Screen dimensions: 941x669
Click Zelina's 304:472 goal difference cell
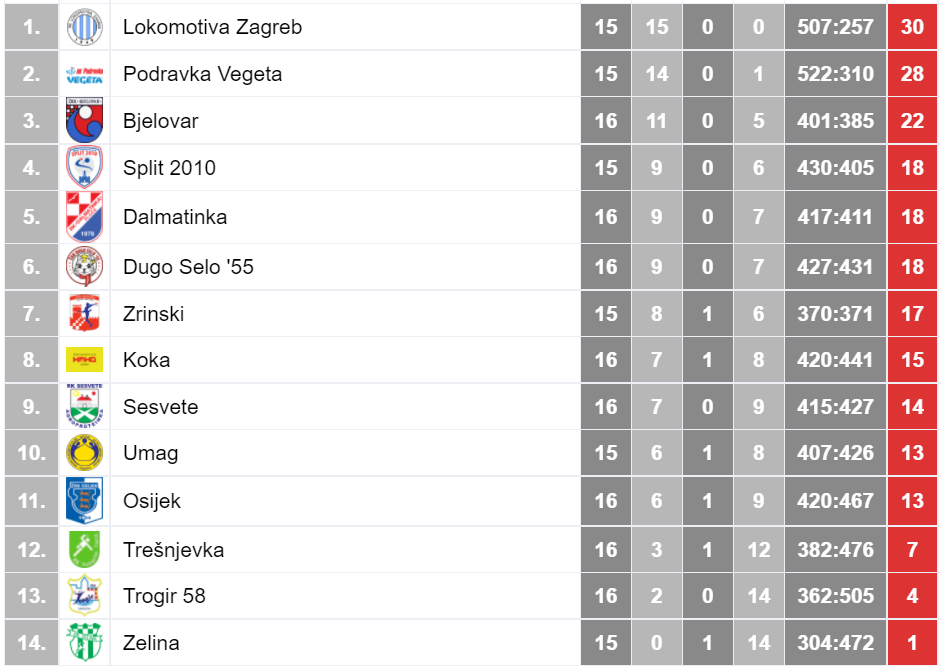tap(835, 643)
